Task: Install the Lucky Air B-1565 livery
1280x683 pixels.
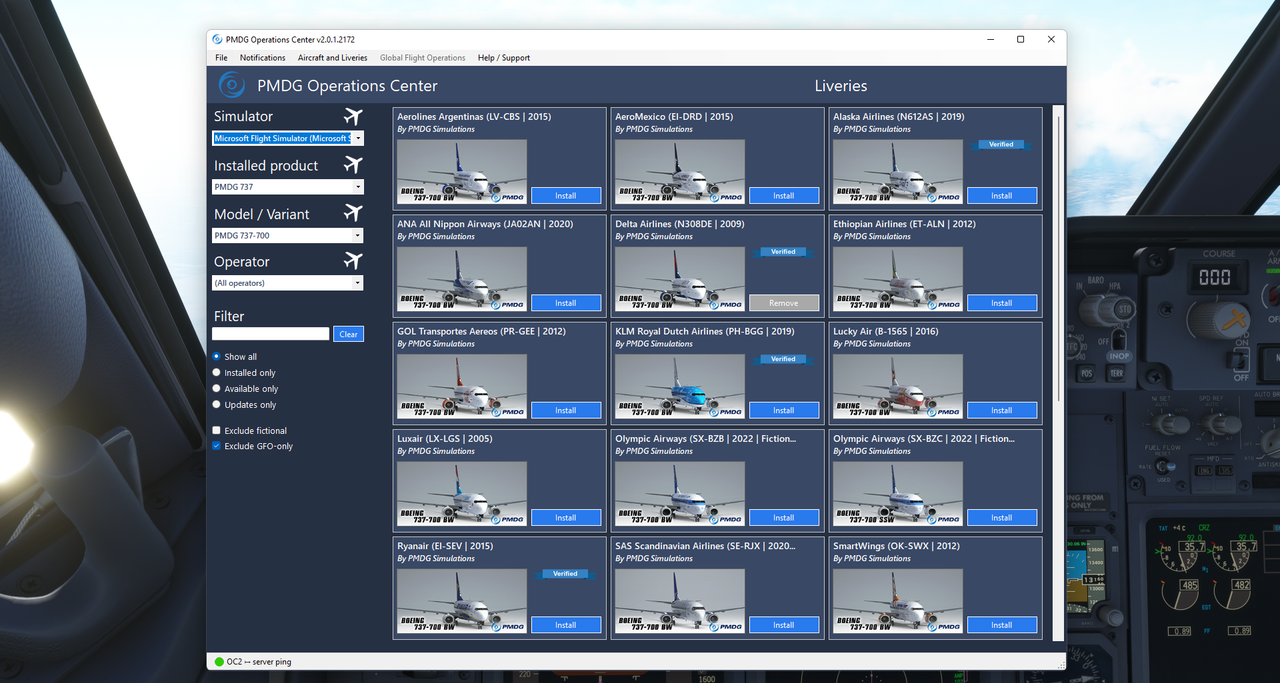Action: click(x=1002, y=410)
